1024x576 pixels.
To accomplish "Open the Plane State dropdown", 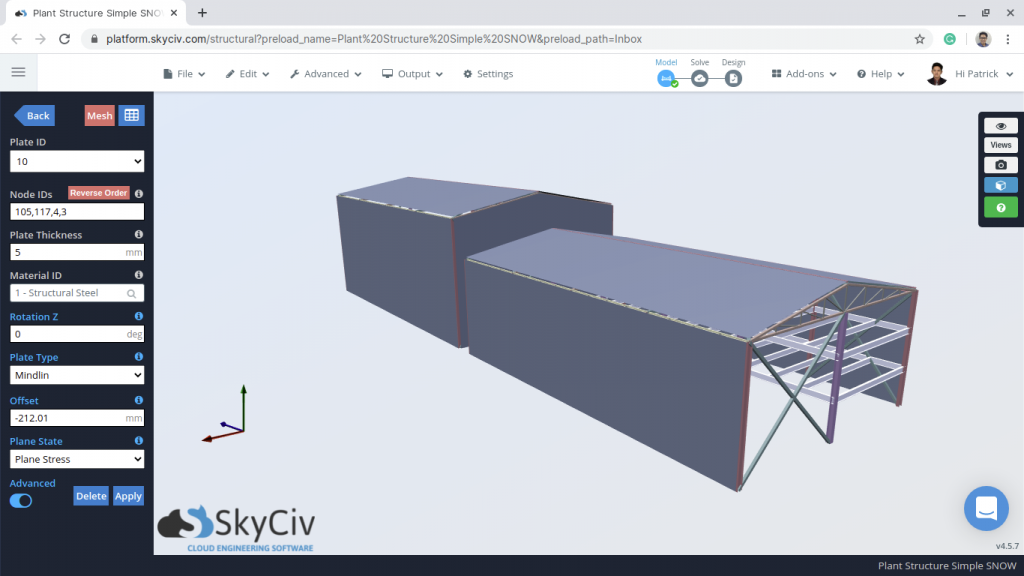I will point(77,459).
